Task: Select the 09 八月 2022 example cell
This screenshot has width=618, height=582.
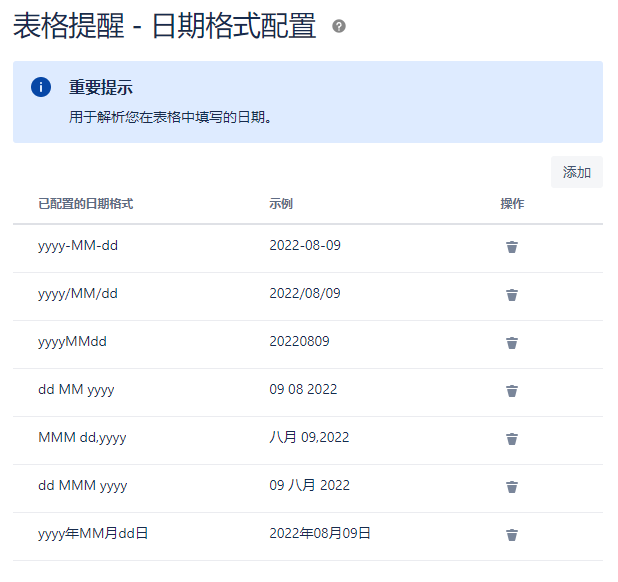Action: pos(310,485)
